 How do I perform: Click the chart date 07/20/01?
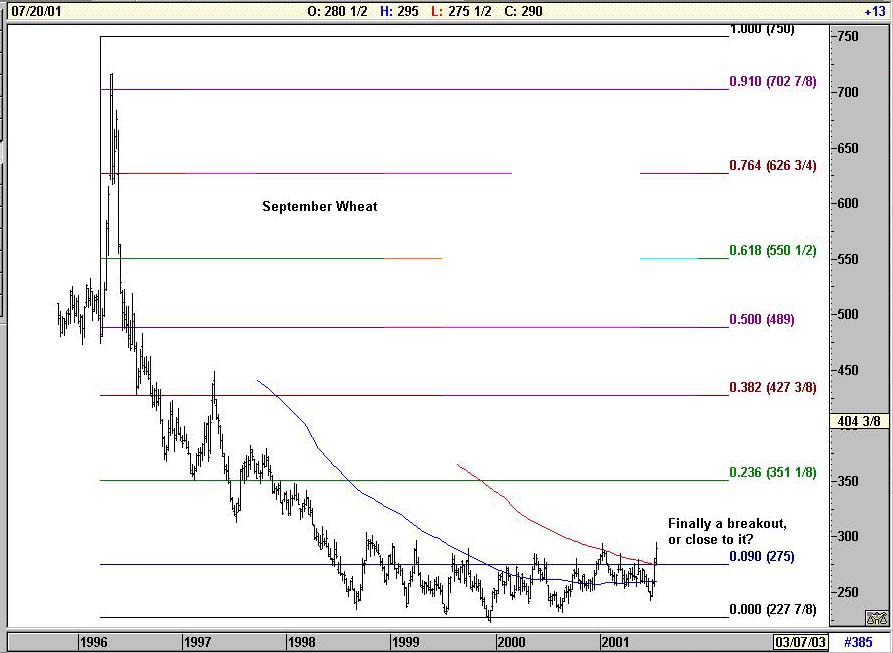36,11
